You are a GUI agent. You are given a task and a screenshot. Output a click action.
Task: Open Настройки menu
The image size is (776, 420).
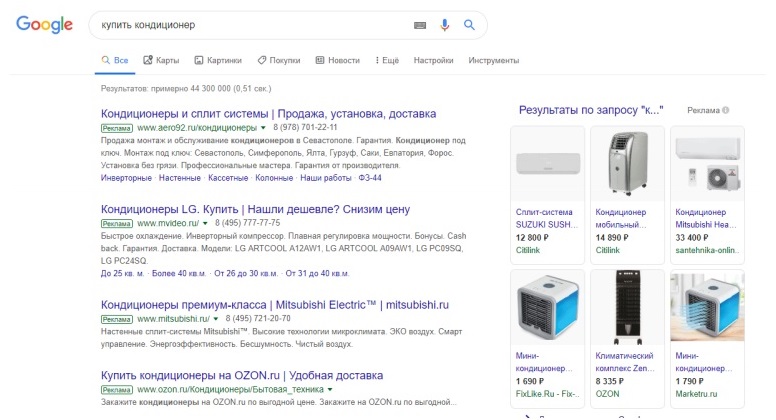point(434,60)
